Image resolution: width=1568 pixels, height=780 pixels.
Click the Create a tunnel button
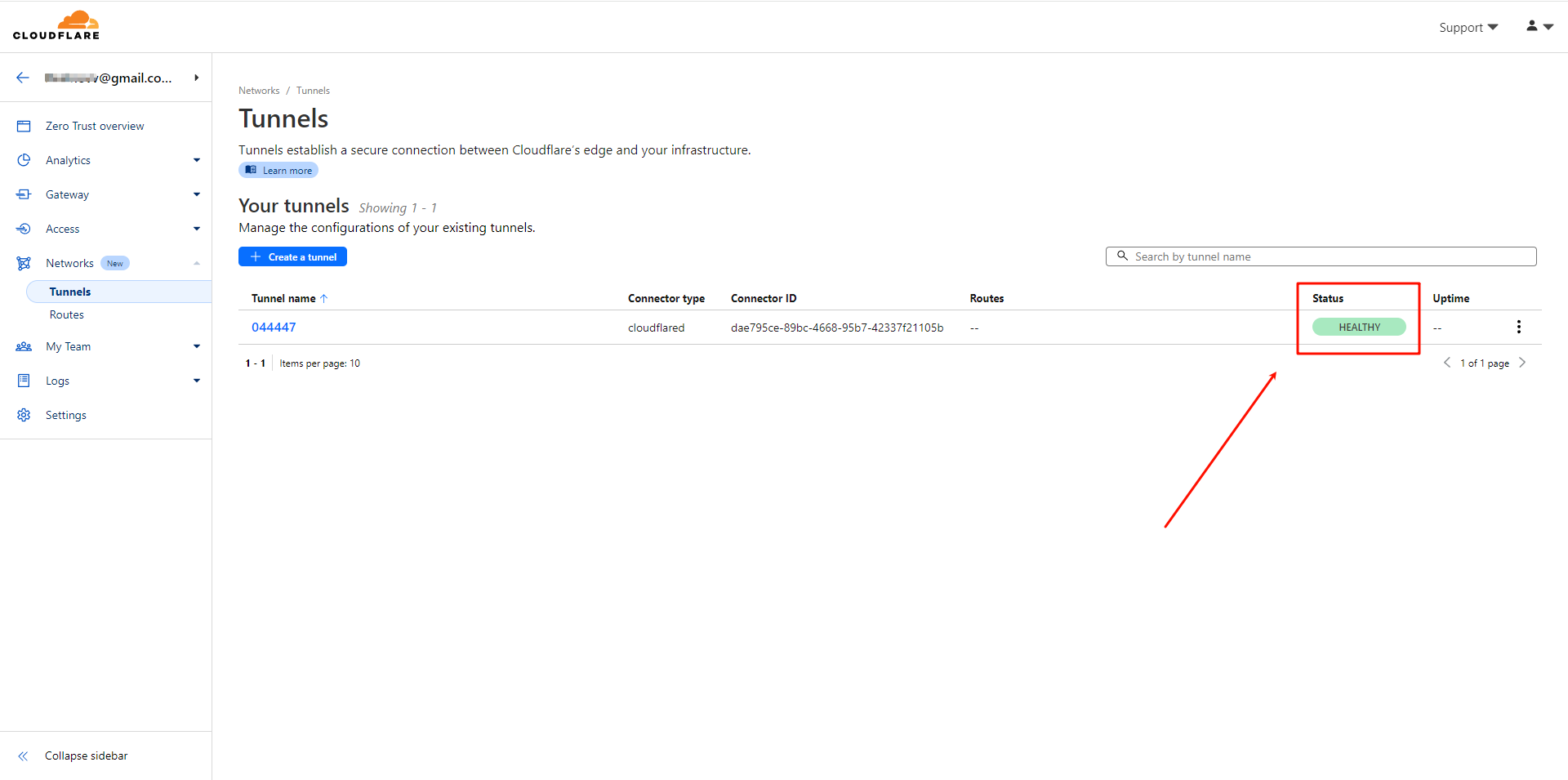(x=292, y=256)
